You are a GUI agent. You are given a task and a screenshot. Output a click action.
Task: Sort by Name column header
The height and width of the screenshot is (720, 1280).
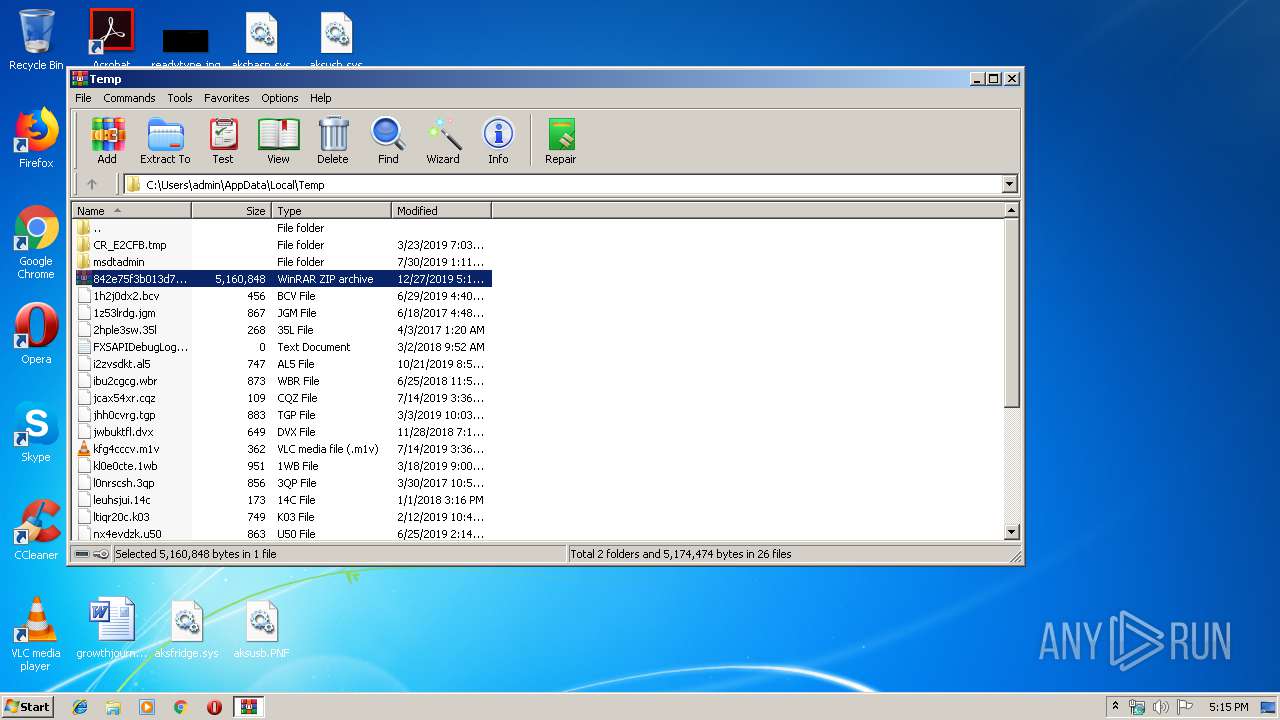[x=132, y=211]
